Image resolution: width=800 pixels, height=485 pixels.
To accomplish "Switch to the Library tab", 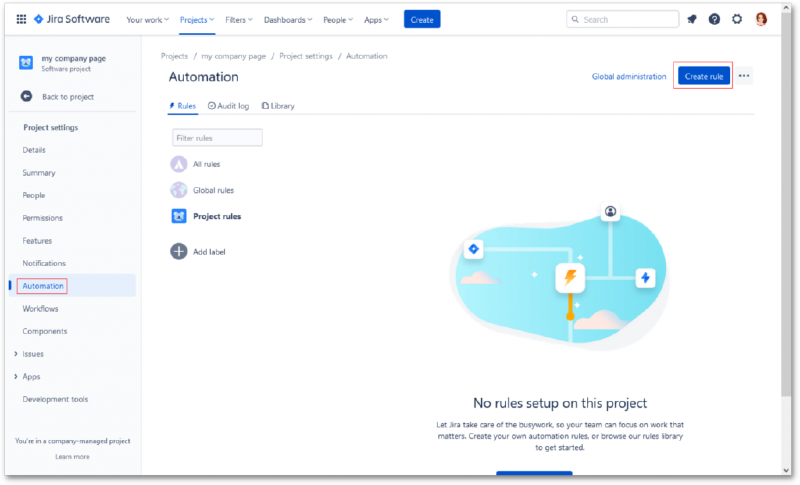I will pos(278,106).
